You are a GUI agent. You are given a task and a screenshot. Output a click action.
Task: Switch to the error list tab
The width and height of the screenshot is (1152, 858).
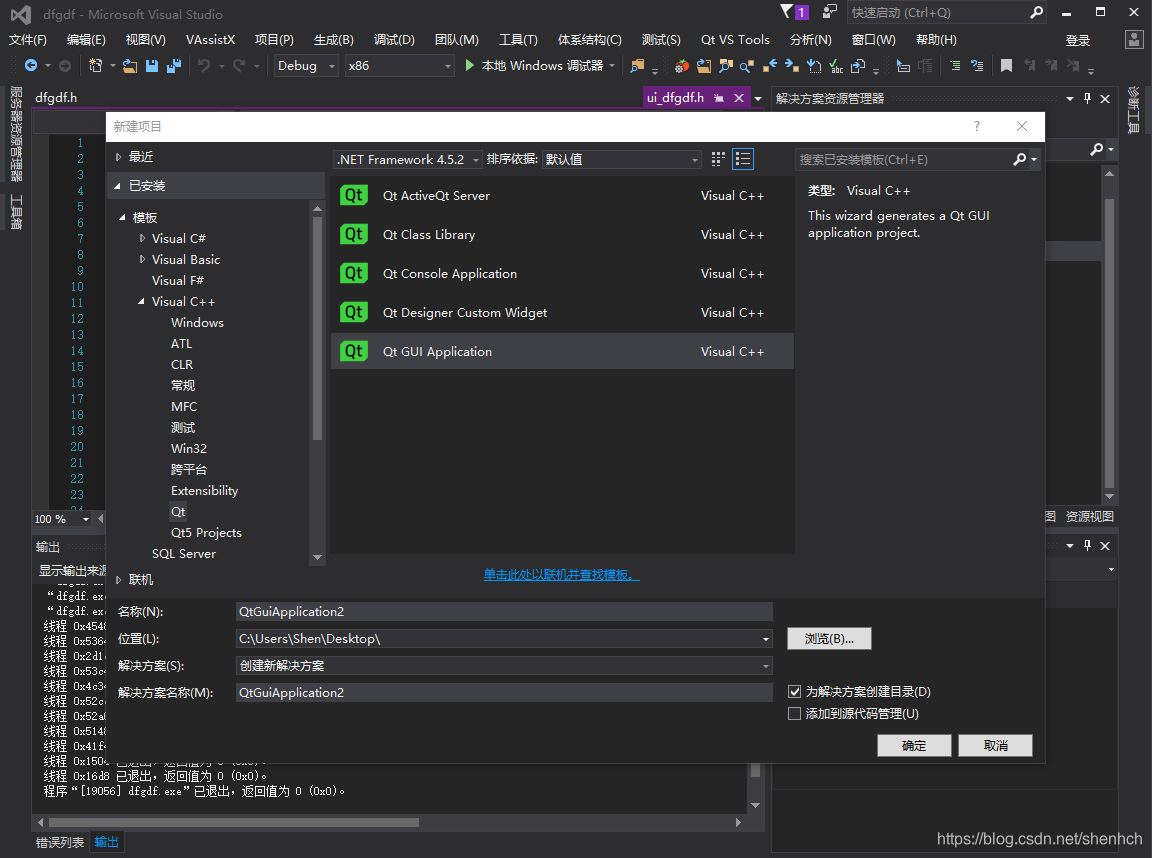click(60, 842)
